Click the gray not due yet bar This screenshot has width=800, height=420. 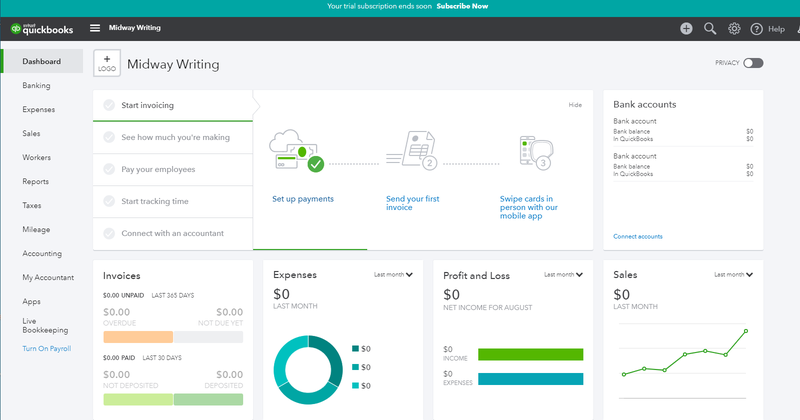pos(208,337)
